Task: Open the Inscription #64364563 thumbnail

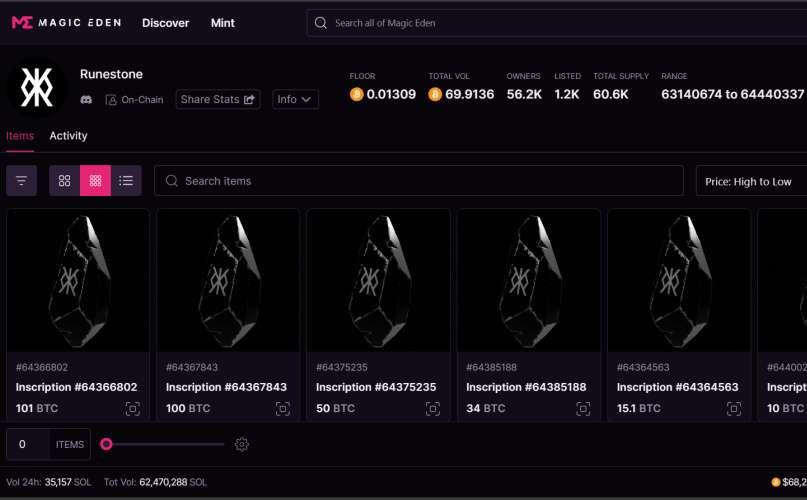Action: tap(679, 281)
